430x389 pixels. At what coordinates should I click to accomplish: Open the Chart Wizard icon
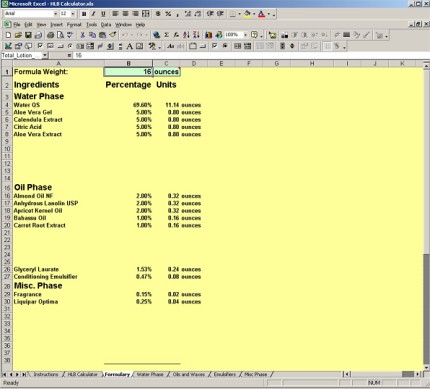[x=209, y=35]
